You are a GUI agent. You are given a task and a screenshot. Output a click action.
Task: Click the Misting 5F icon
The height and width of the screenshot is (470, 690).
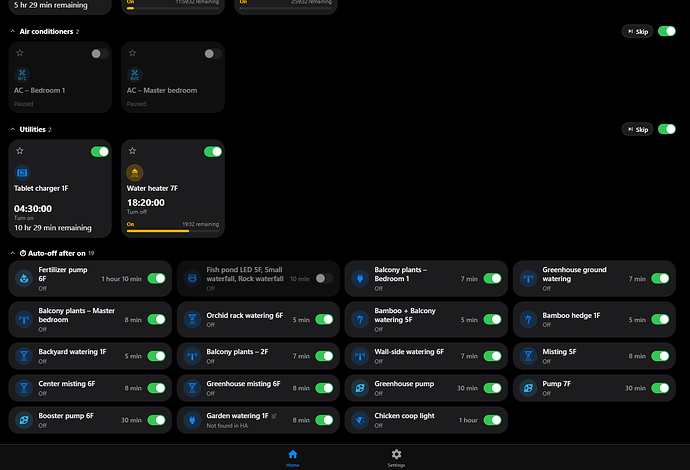pyautogui.click(x=528, y=356)
